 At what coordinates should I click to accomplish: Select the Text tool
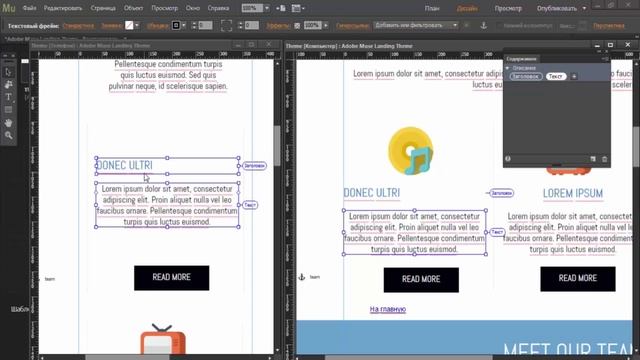coord(8,97)
